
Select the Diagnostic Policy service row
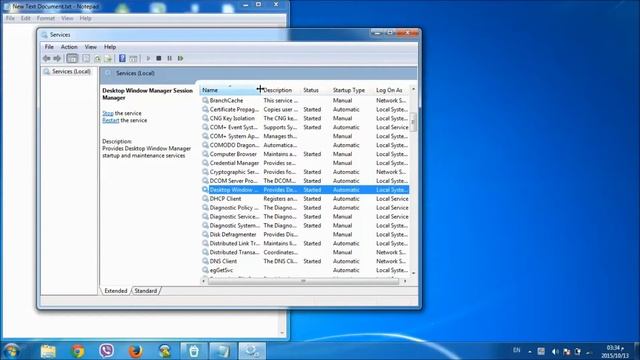305,208
